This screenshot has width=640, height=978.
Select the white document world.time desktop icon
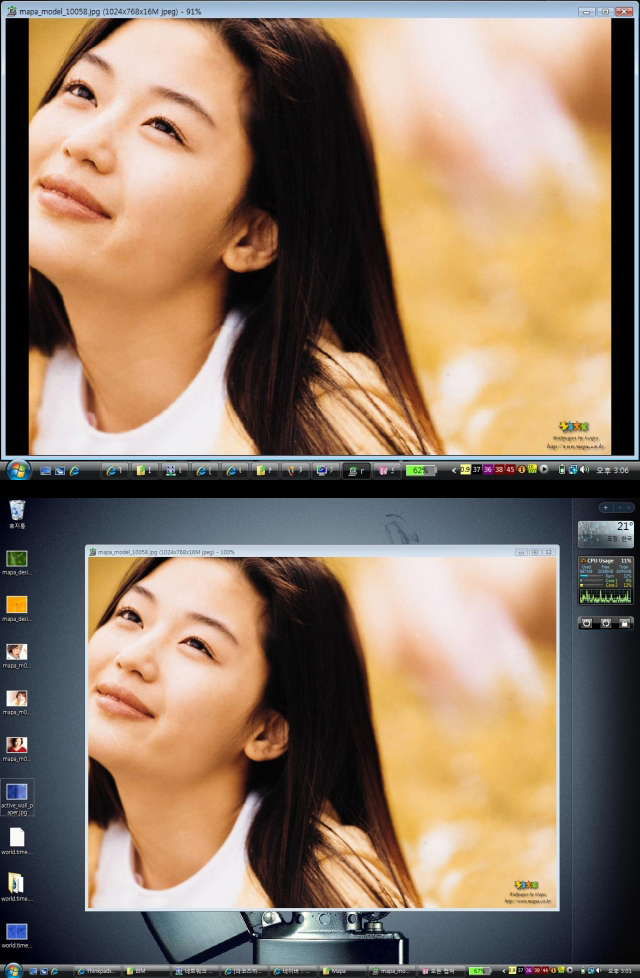tap(17, 841)
